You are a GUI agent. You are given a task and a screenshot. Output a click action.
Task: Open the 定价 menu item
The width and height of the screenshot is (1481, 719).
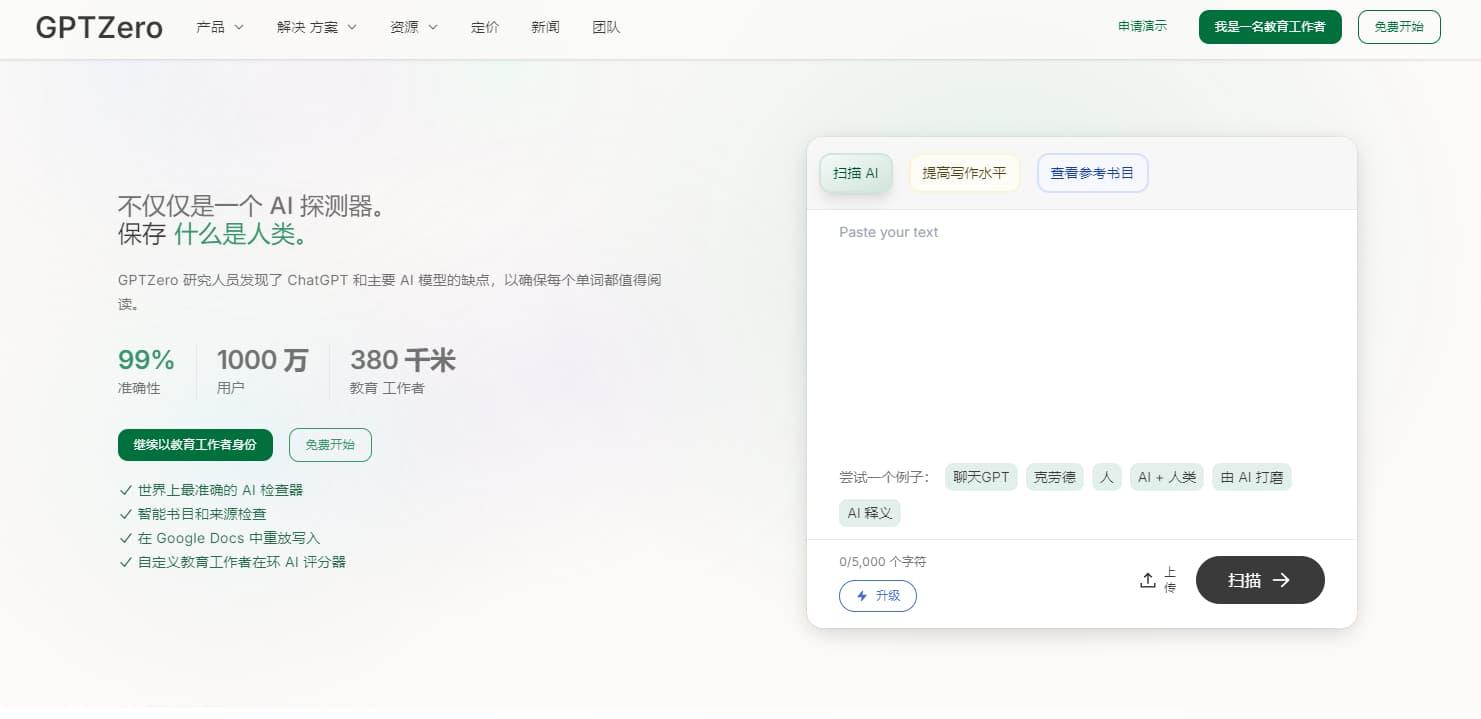[485, 27]
